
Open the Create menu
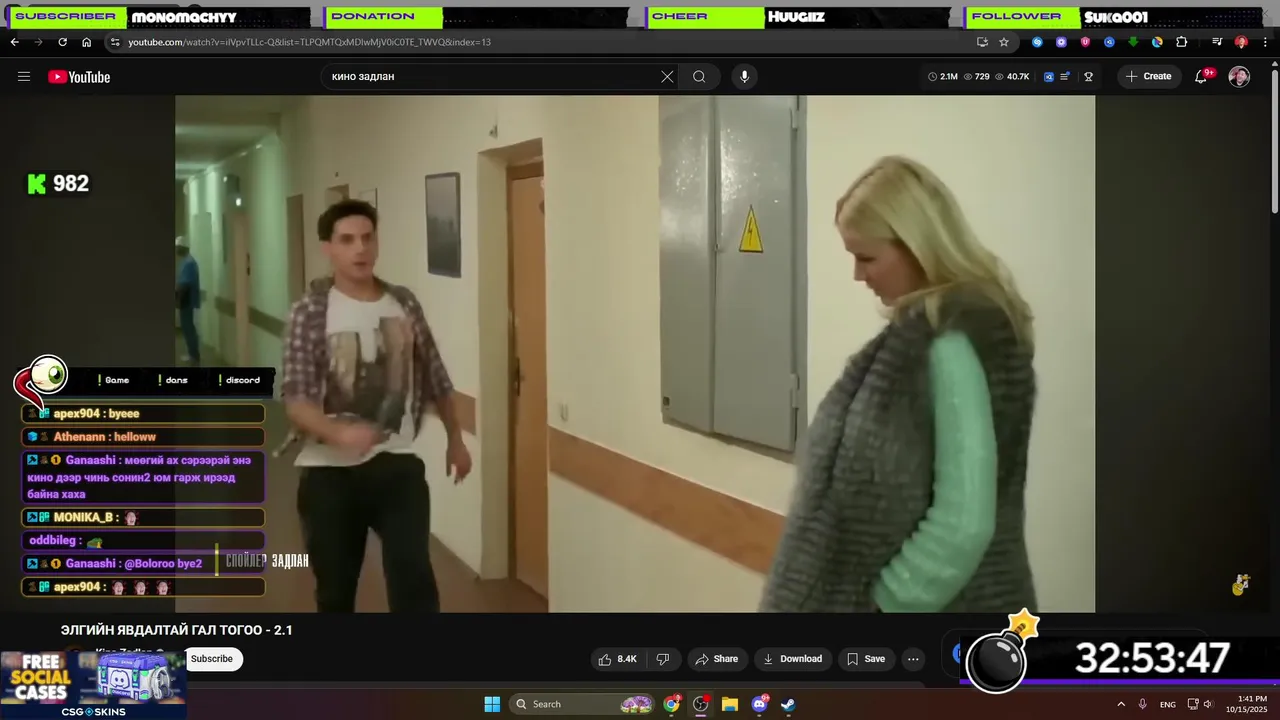[x=1148, y=77]
